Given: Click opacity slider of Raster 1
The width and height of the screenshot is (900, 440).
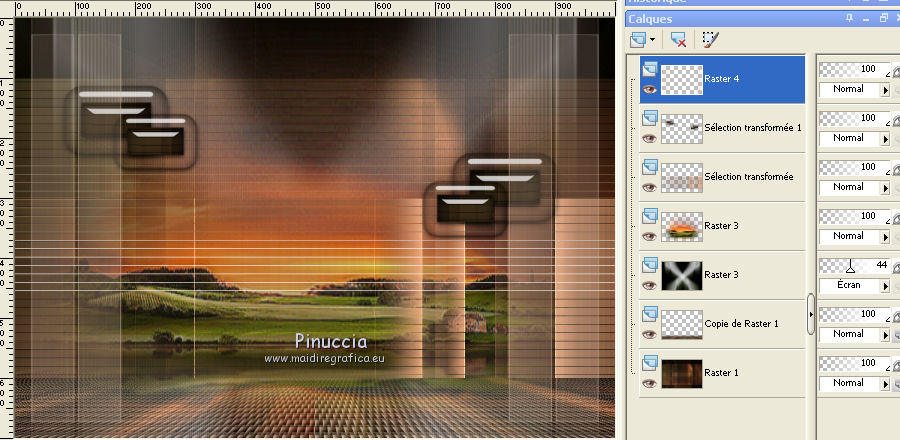Looking at the screenshot, I should click(855, 363).
